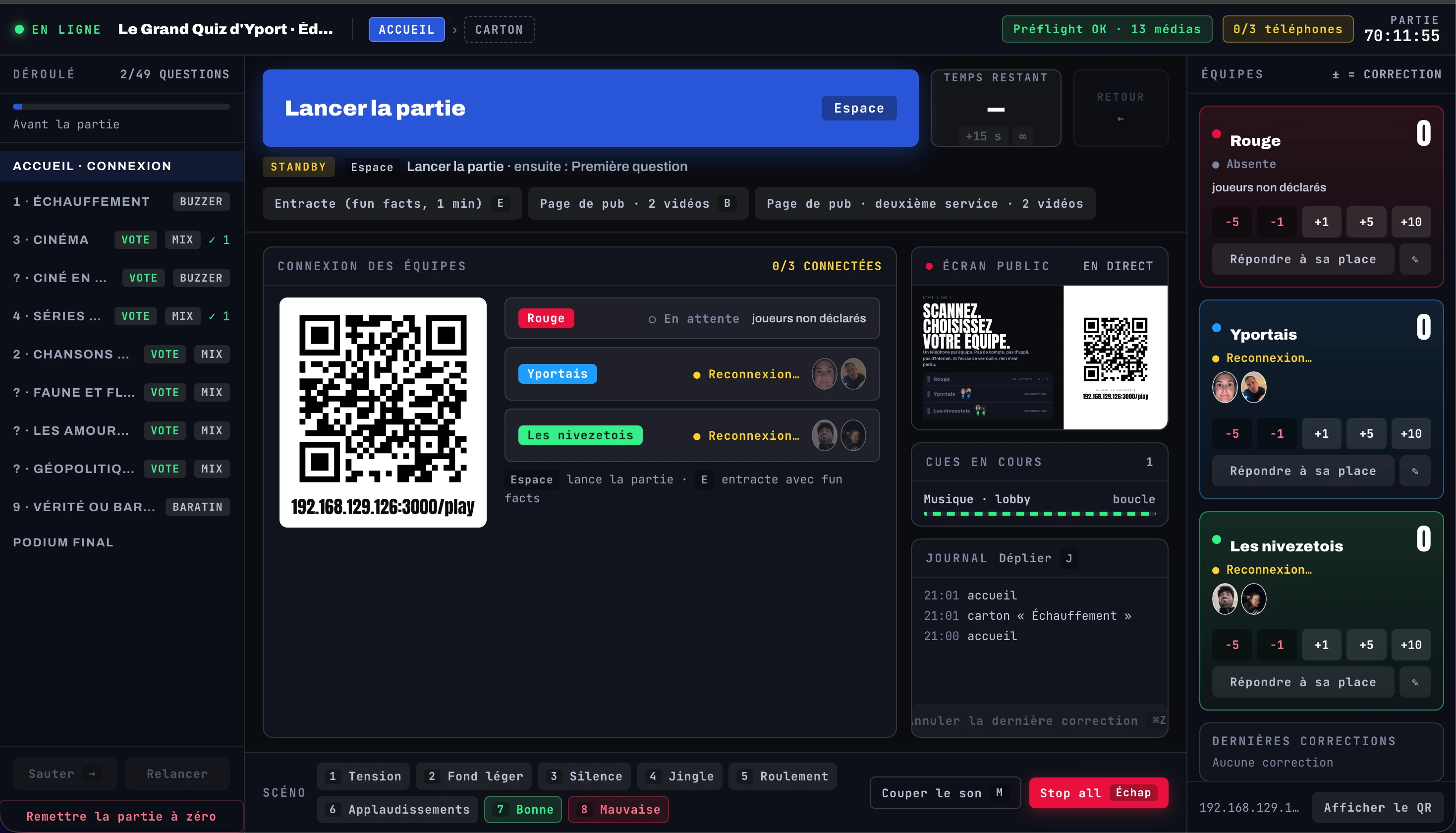
Task: Set timer to infinity symbol
Action: tap(1023, 136)
